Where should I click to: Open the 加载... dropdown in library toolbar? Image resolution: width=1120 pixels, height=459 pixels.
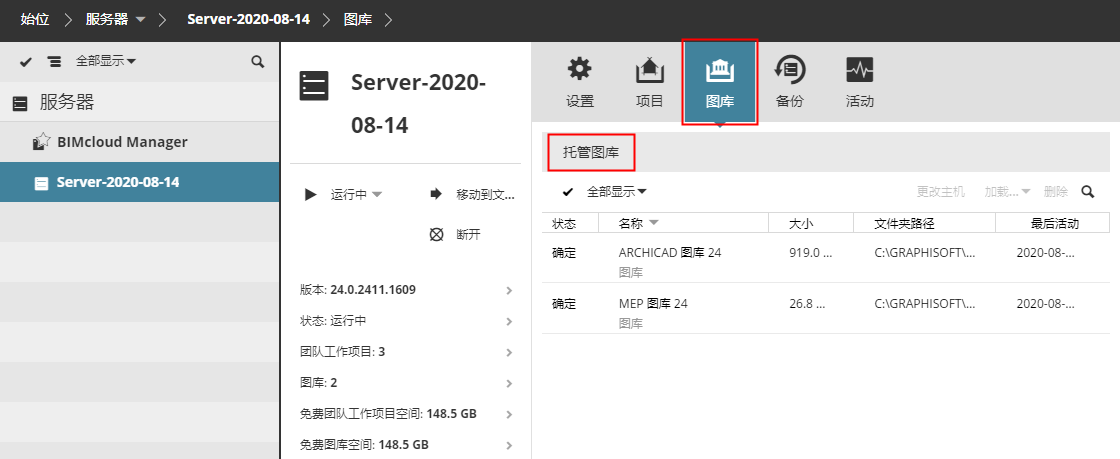click(x=1007, y=191)
